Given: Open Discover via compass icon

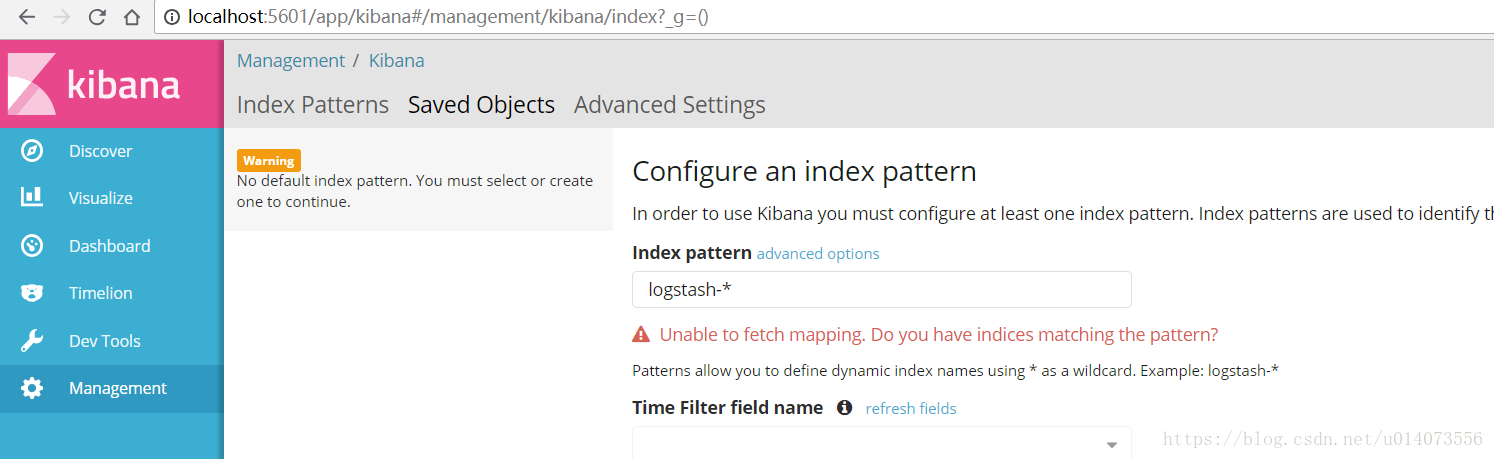Looking at the screenshot, I should coord(32,151).
